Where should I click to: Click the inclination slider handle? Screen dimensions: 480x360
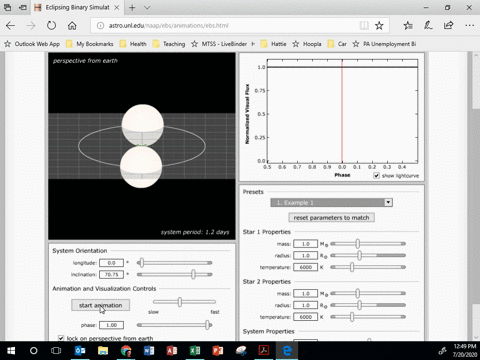193,274
